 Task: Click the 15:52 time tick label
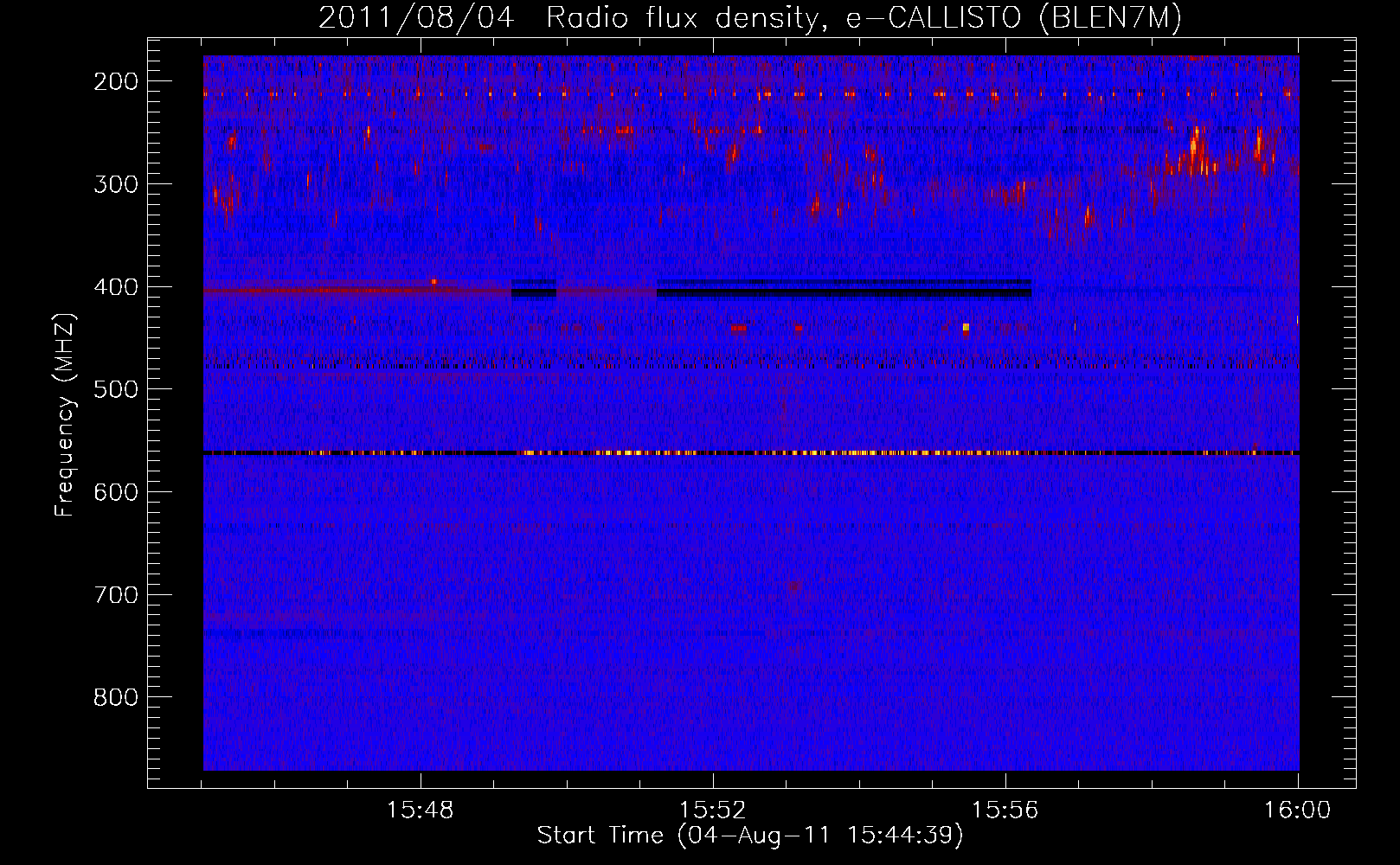tap(713, 811)
